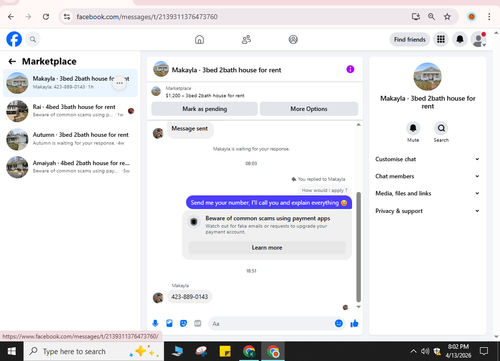Click 'Message sent' bubble

point(190,129)
